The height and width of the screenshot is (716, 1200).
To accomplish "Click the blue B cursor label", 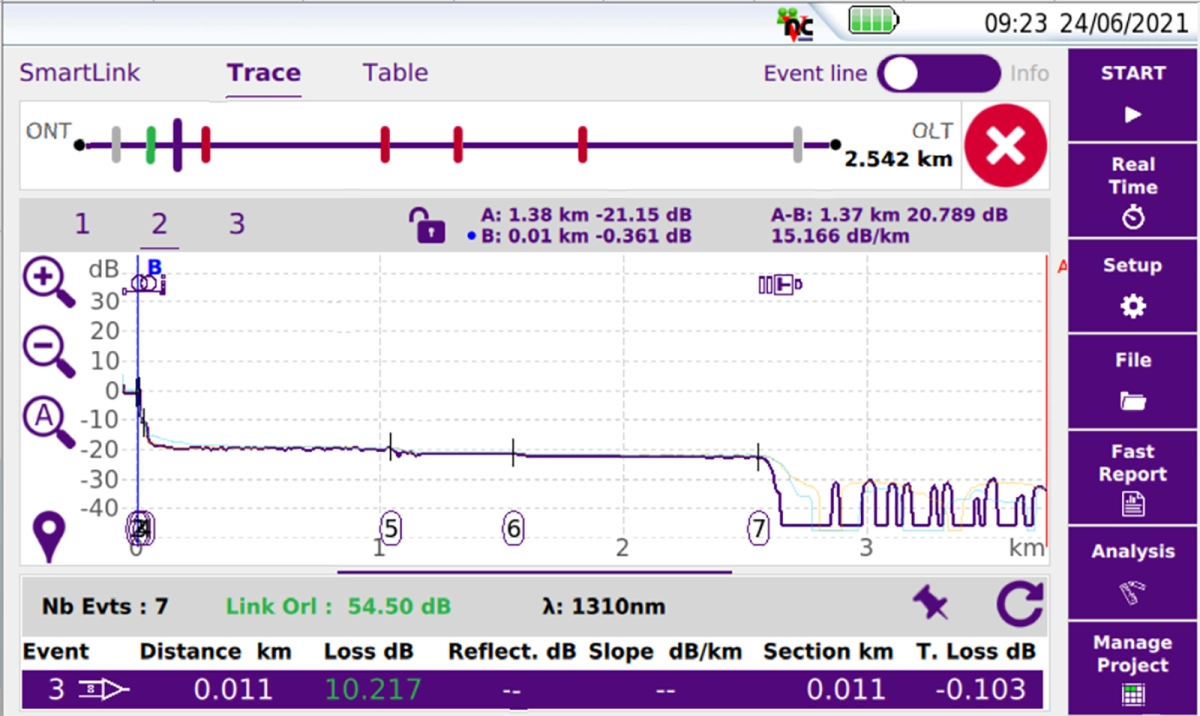I will click(x=154, y=266).
